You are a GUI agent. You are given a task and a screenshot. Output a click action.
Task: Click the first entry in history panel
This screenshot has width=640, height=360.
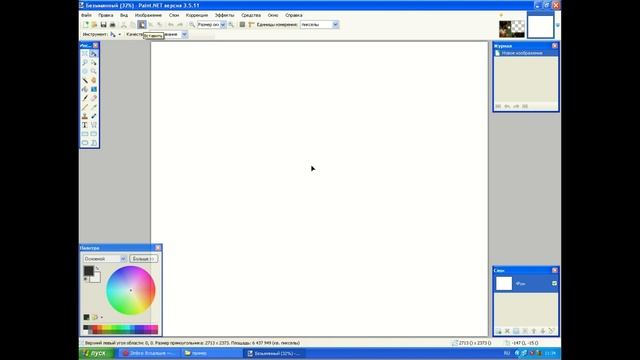pyautogui.click(x=526, y=53)
